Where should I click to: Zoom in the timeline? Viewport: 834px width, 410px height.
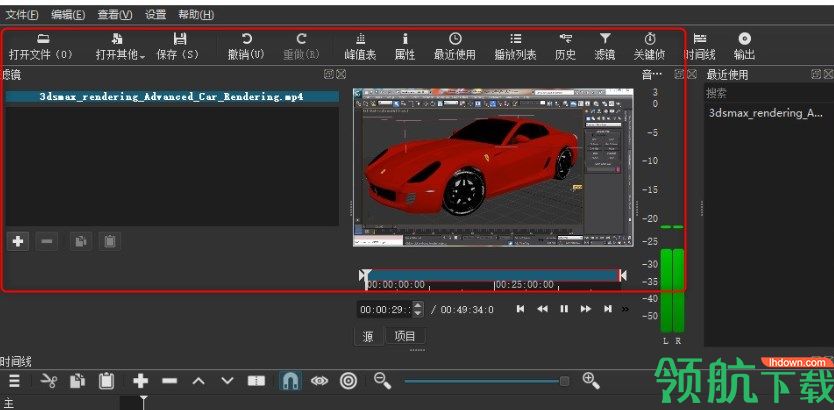[x=591, y=380]
